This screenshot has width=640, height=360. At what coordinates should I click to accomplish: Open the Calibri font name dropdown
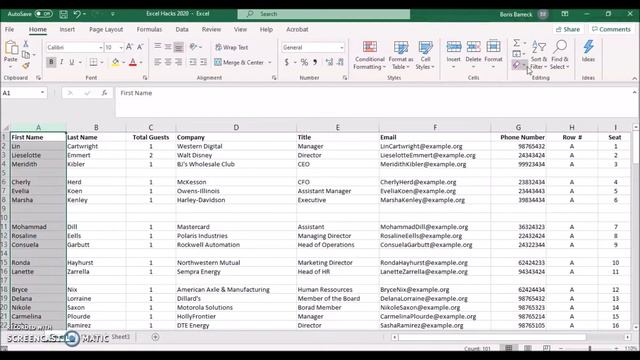tap(100, 48)
